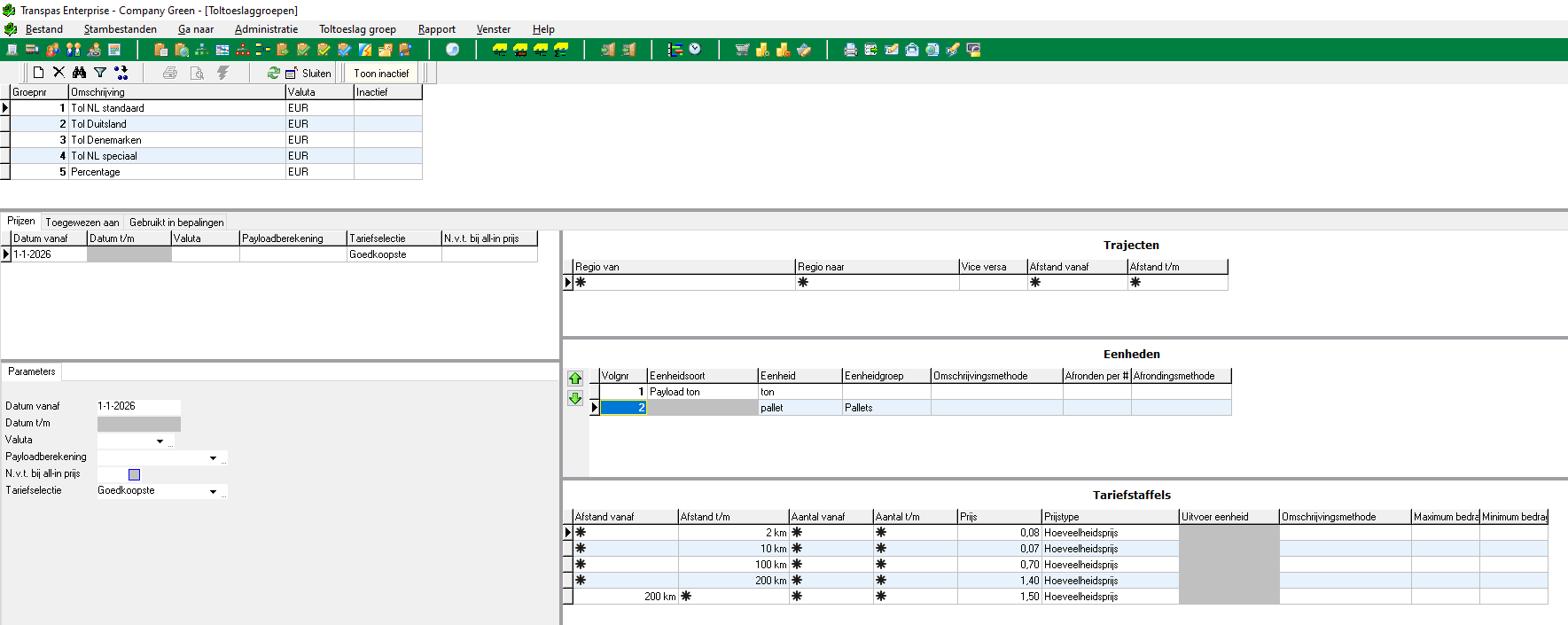Open the planning Gantt board icon
The image size is (1568, 625).
pyautogui.click(x=222, y=50)
